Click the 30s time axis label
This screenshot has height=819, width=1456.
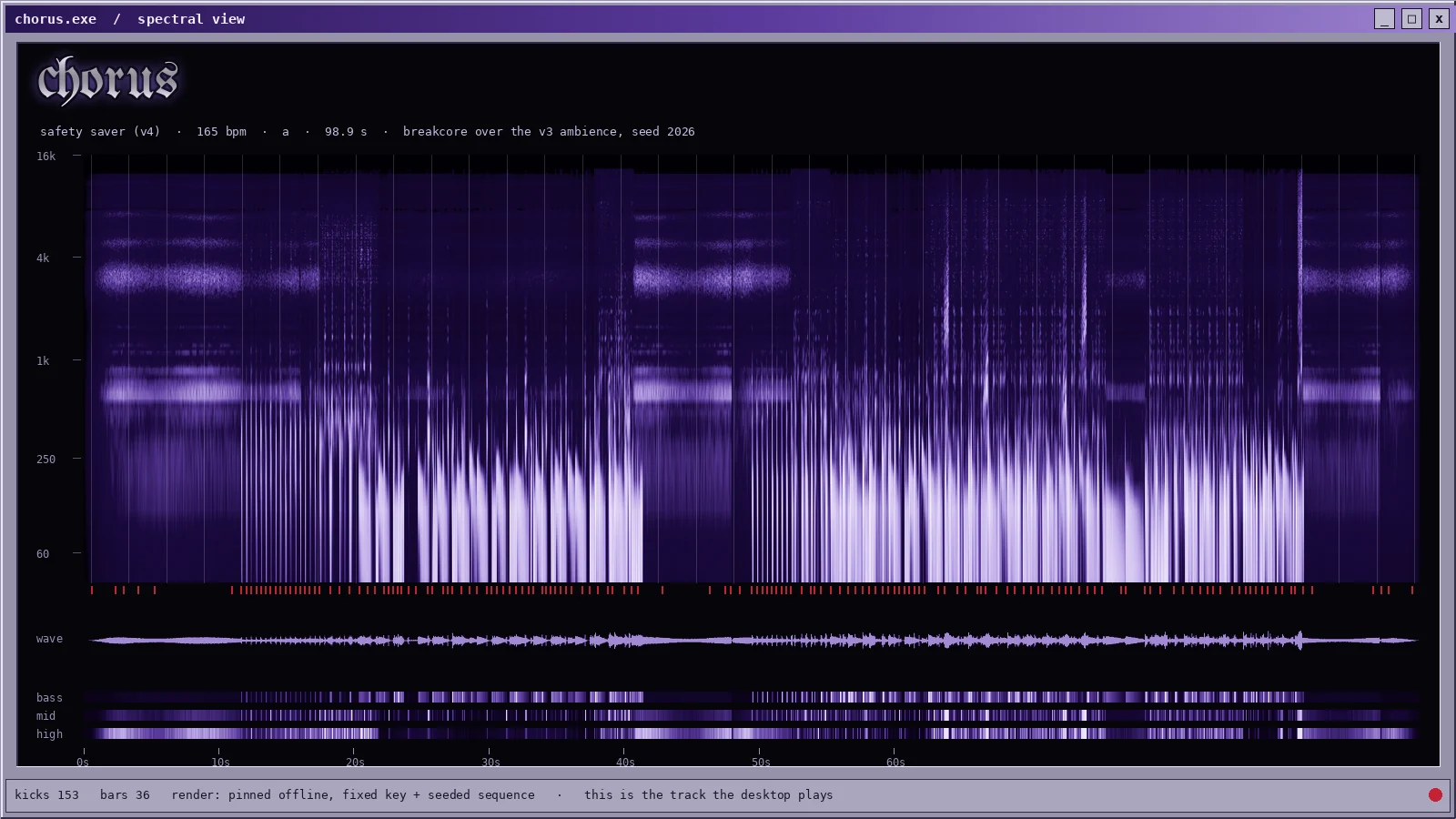coord(490,763)
